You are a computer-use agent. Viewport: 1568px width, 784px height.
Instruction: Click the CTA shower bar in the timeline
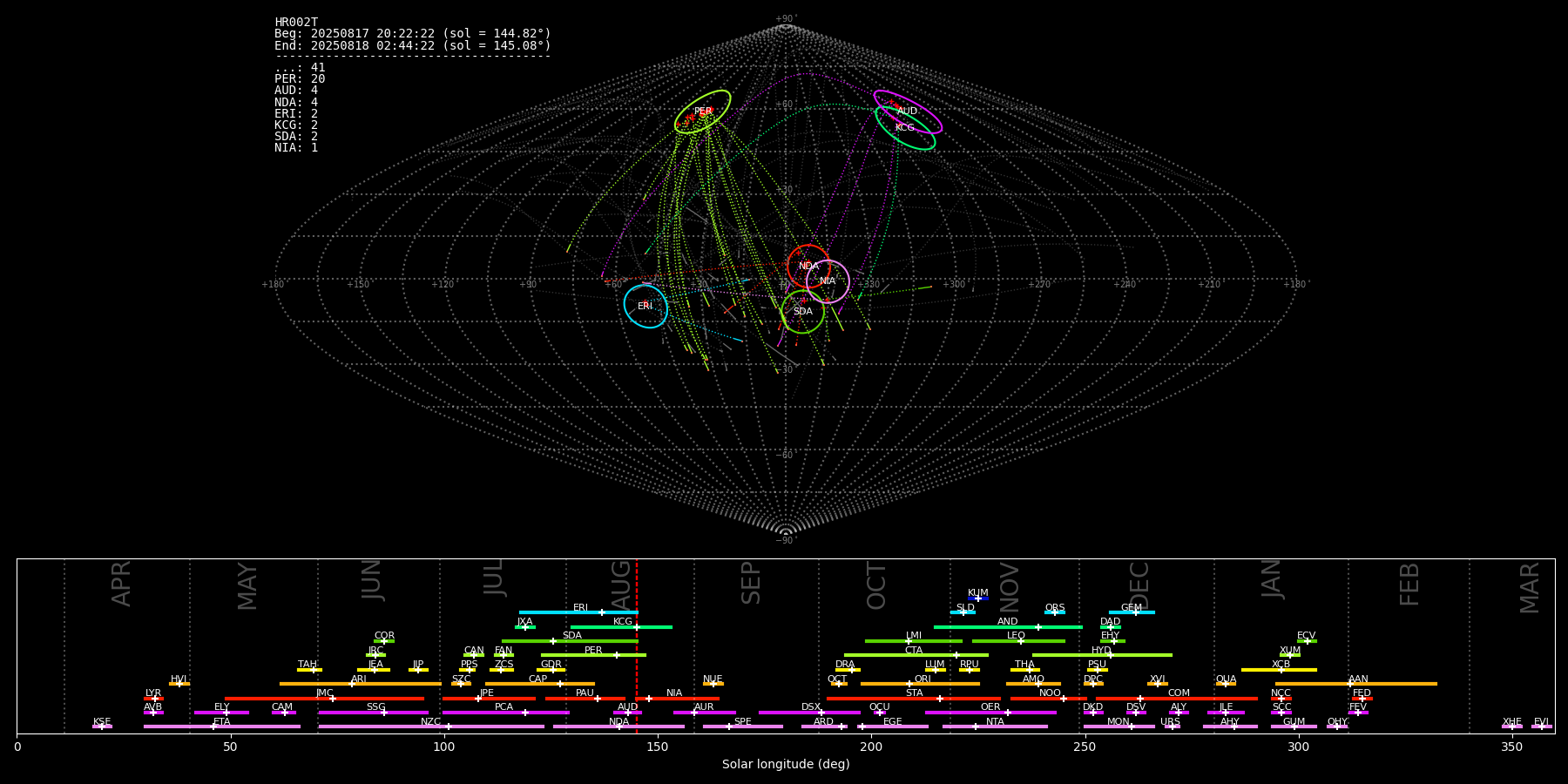916,655
